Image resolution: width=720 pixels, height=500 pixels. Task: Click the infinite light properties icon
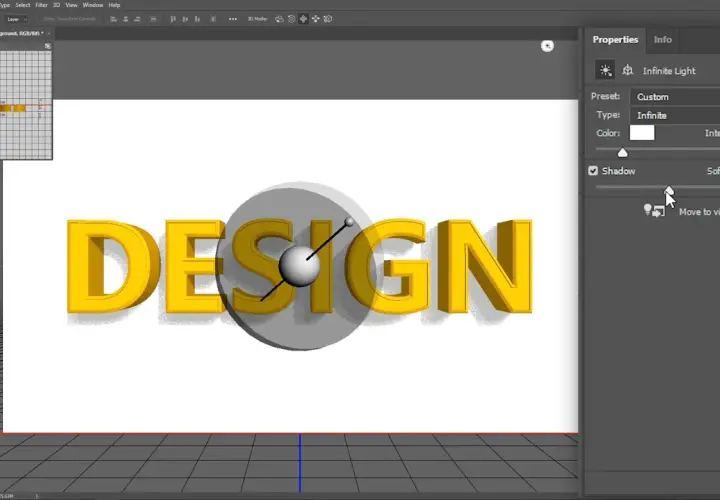point(605,70)
